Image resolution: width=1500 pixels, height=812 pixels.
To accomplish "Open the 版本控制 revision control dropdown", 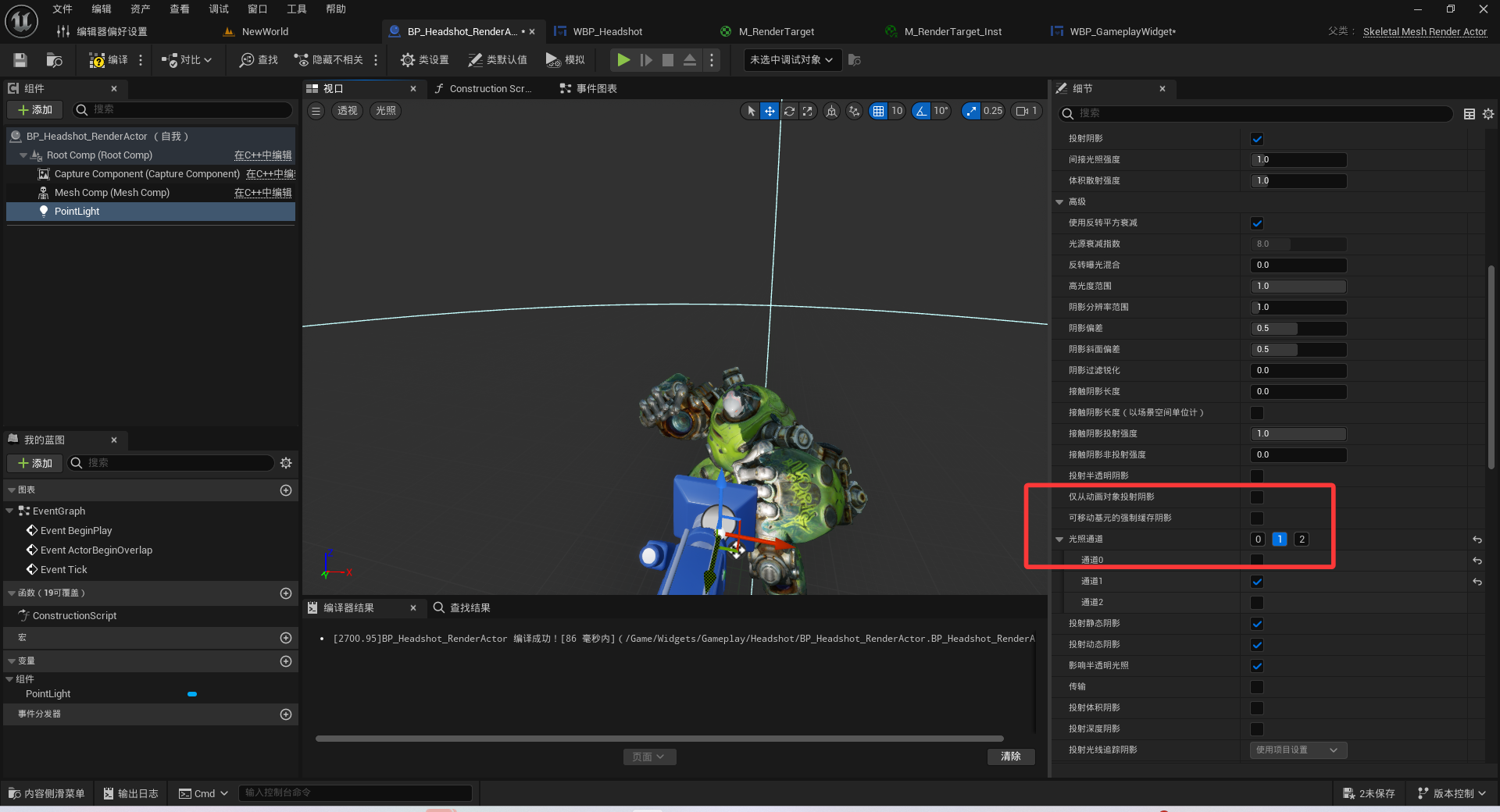I will 1452,793.
